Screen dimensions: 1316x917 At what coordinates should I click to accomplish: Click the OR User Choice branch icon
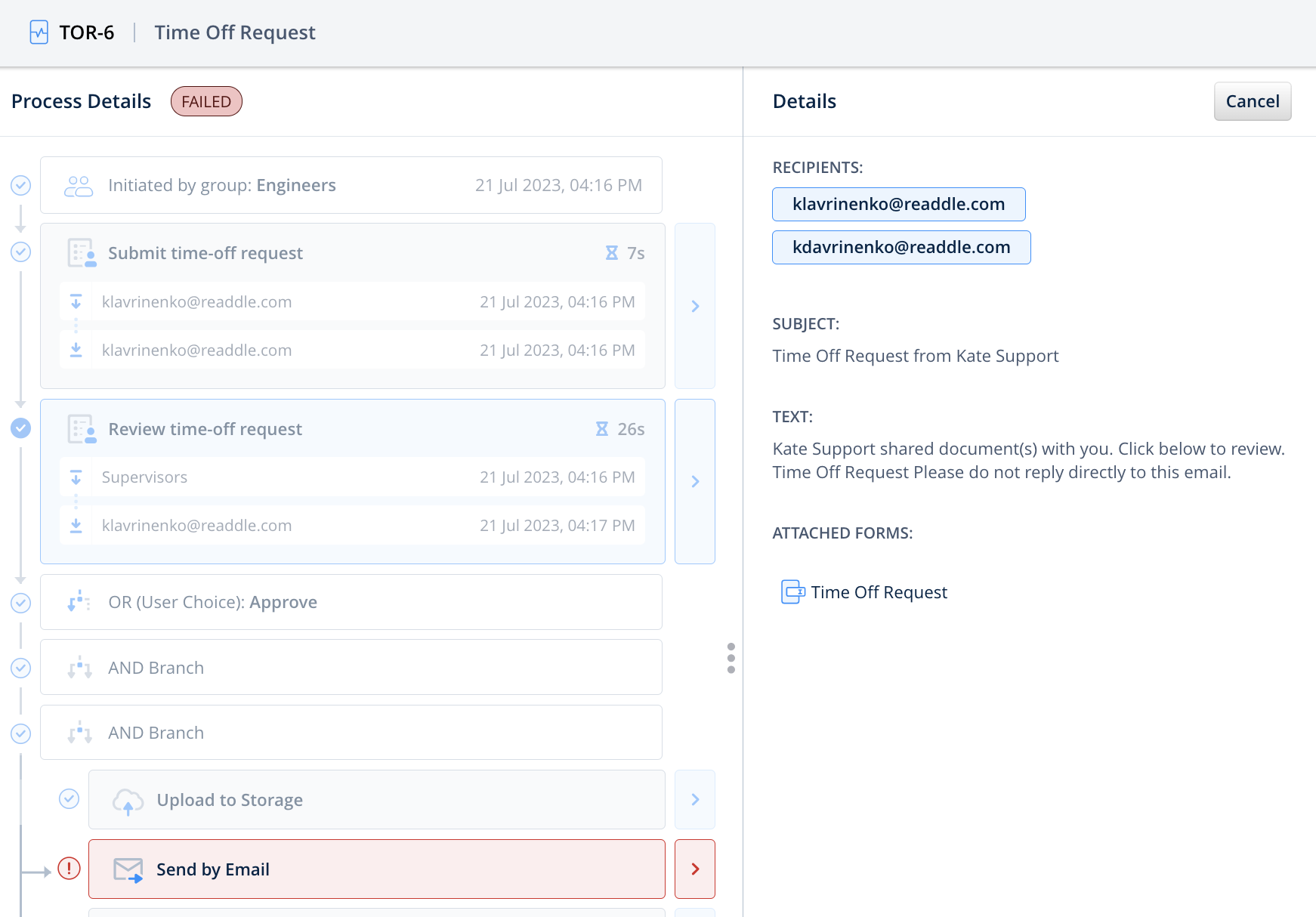pos(79,602)
